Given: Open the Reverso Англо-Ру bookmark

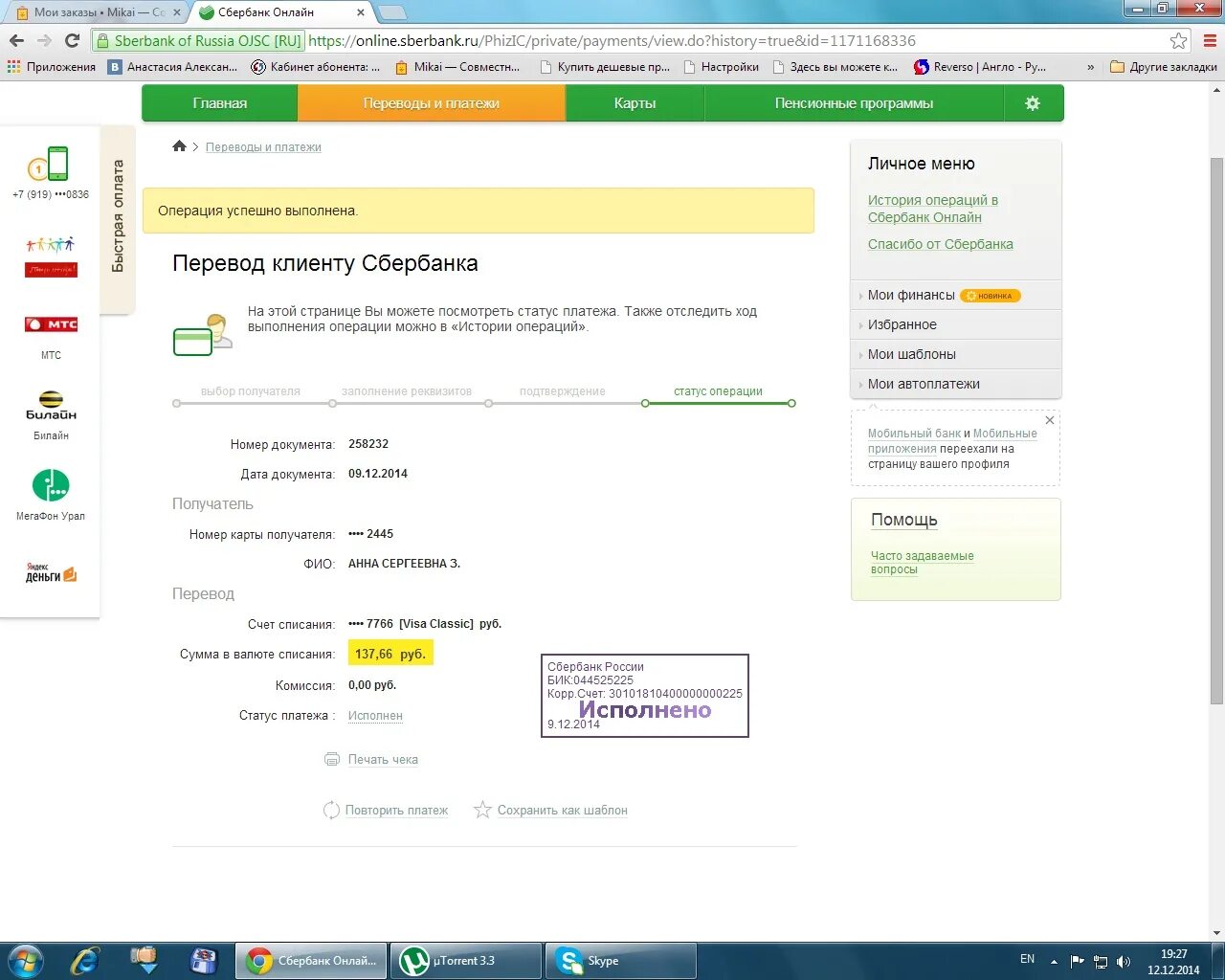Looking at the screenshot, I should (980, 67).
